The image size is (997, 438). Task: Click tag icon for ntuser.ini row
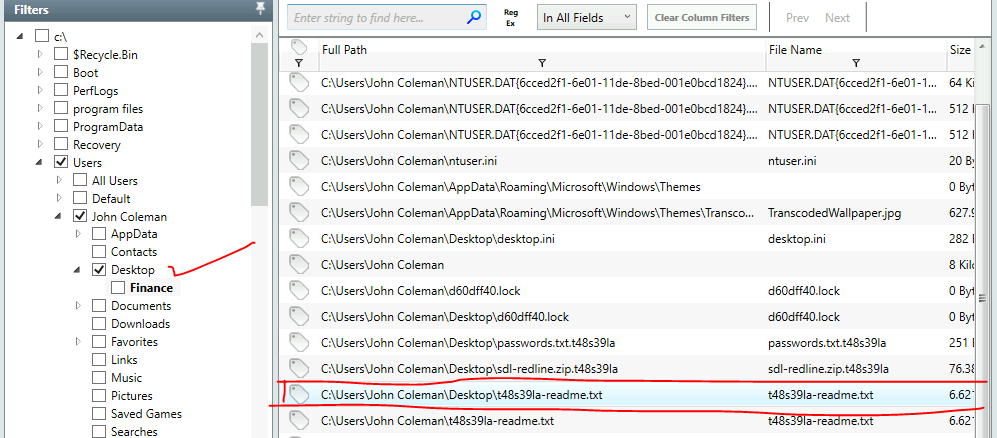298,160
